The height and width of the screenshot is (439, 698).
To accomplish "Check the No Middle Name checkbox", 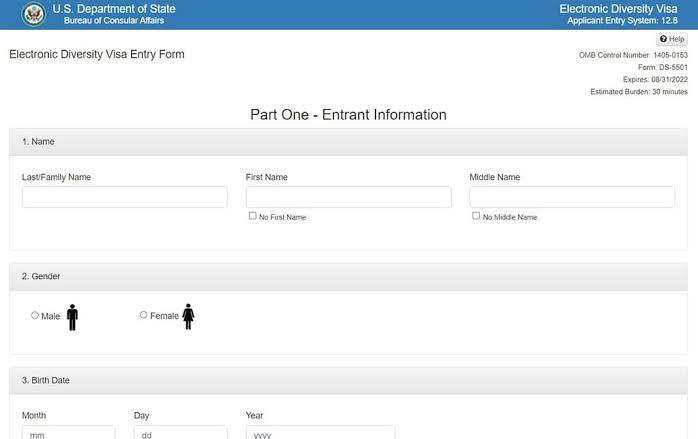I will pyautogui.click(x=476, y=216).
